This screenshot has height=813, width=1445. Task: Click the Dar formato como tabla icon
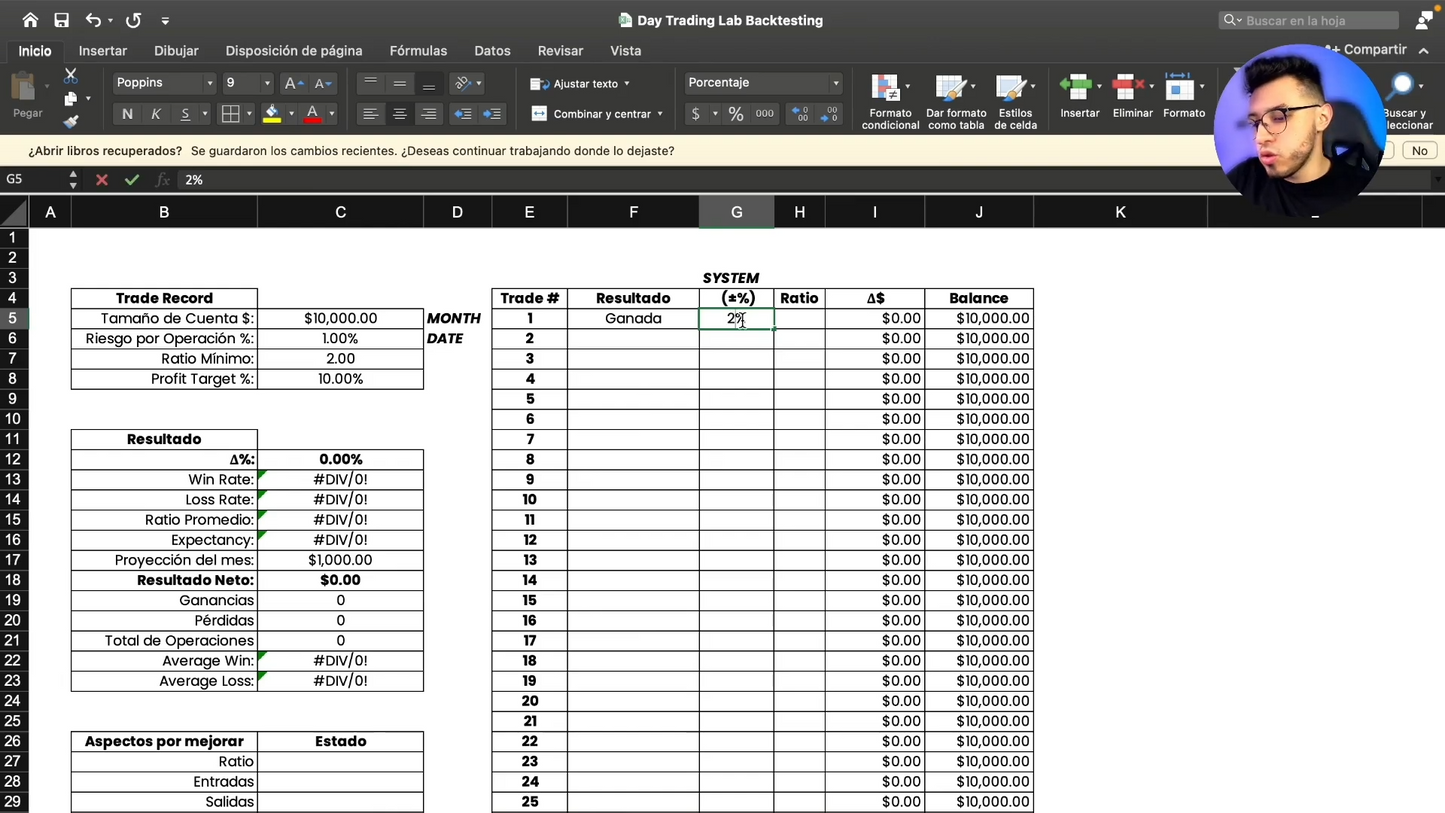[x=955, y=101]
